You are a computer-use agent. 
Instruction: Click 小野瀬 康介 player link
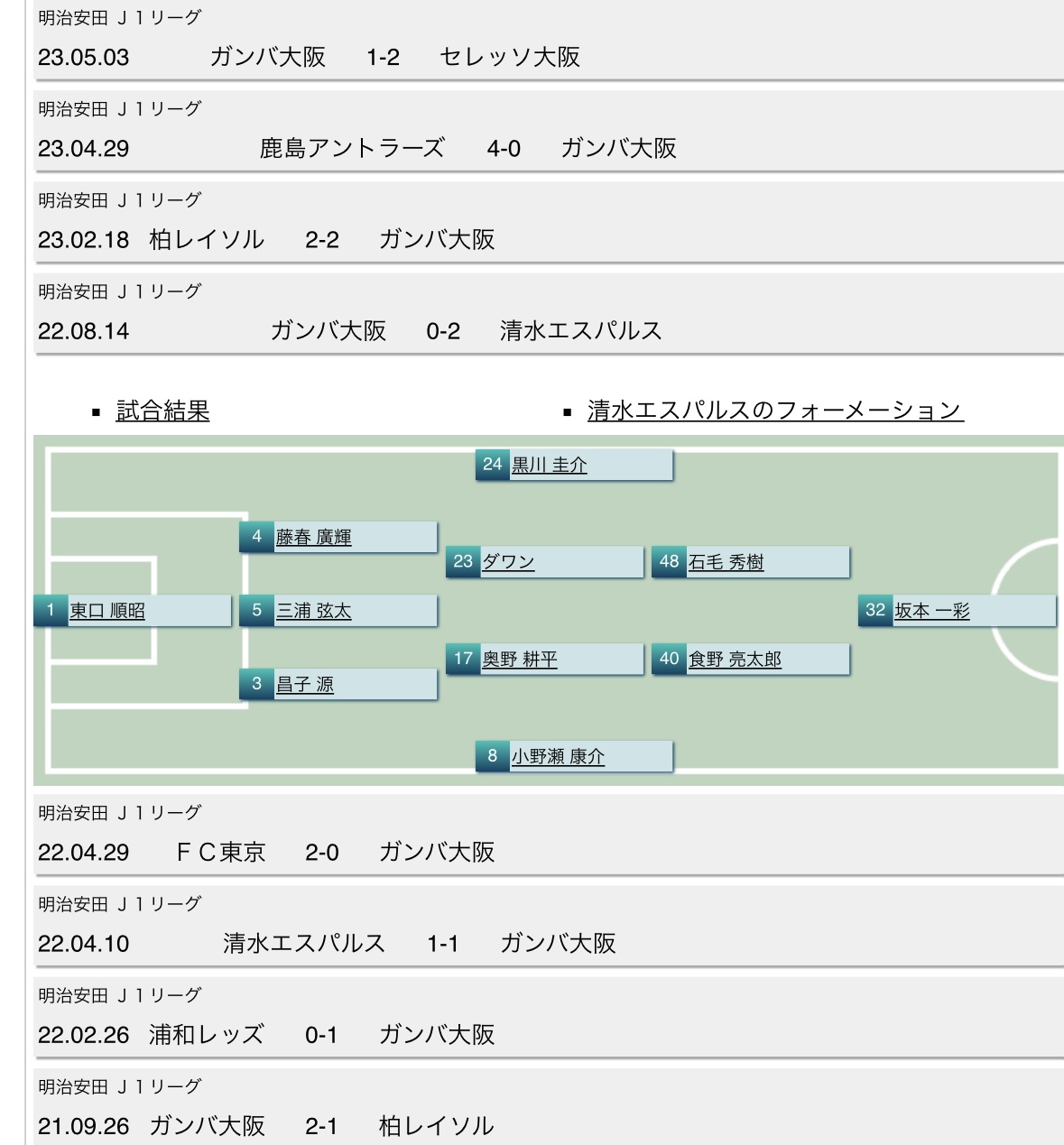[x=558, y=757]
